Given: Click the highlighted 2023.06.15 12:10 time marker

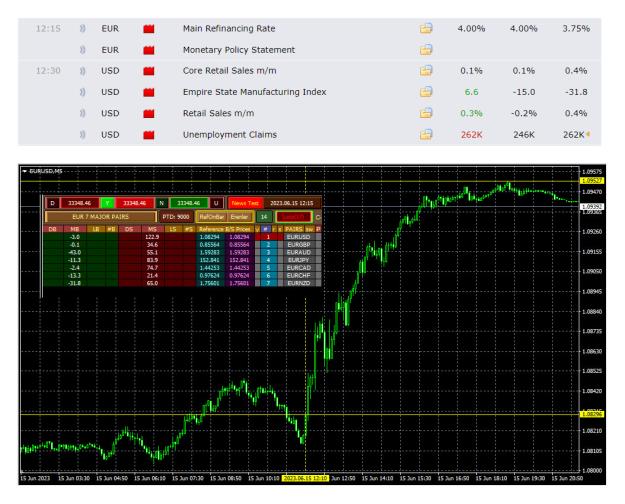Looking at the screenshot, I should click(305, 478).
